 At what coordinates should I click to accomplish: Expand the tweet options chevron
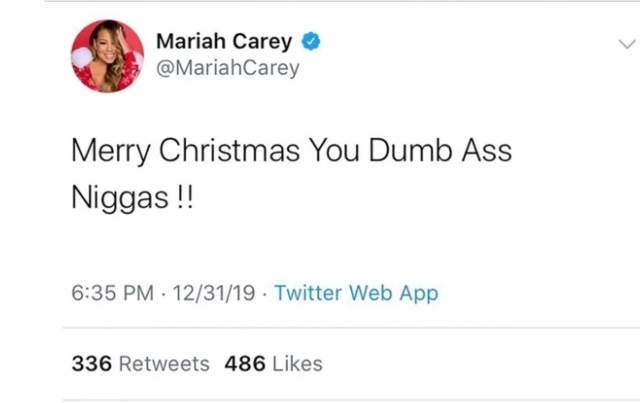coord(627,44)
